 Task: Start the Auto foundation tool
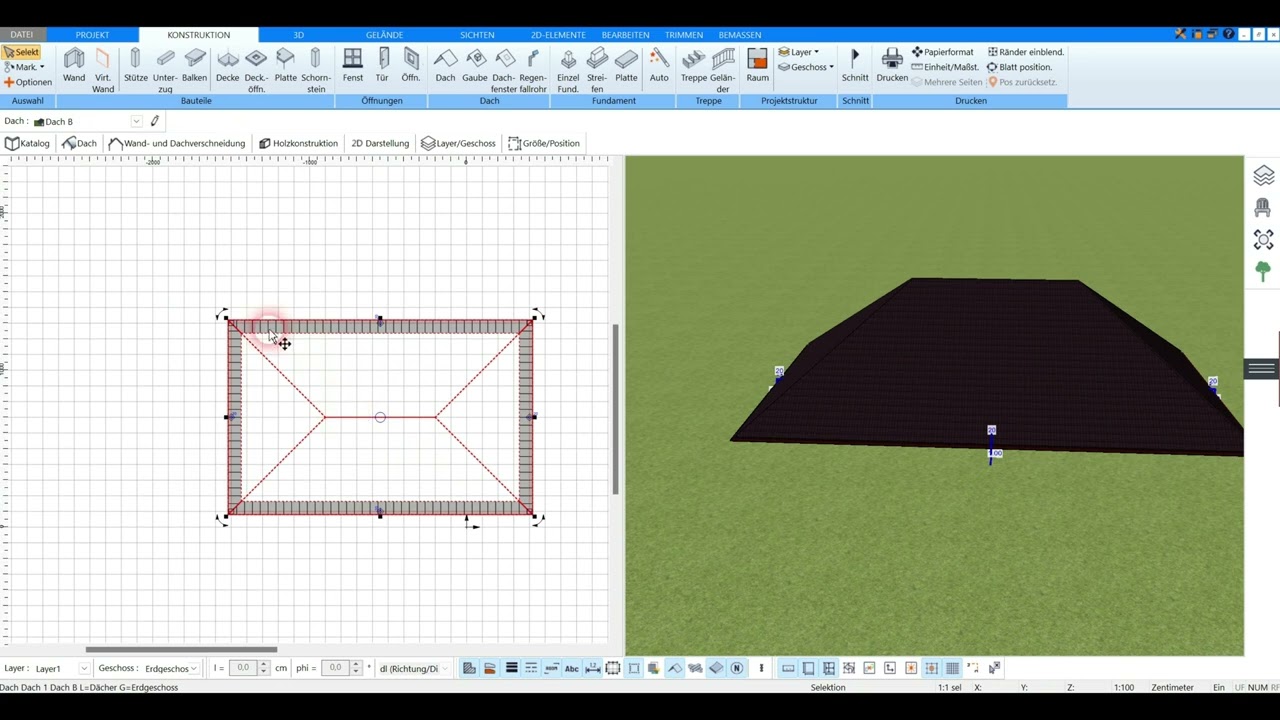(659, 66)
